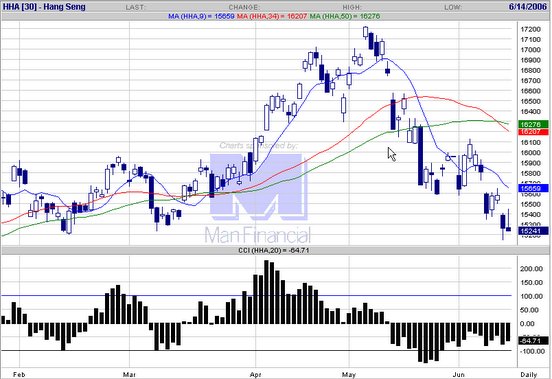Select the Jun date axis marker
Screen dimensions: 552x379
pos(459,374)
